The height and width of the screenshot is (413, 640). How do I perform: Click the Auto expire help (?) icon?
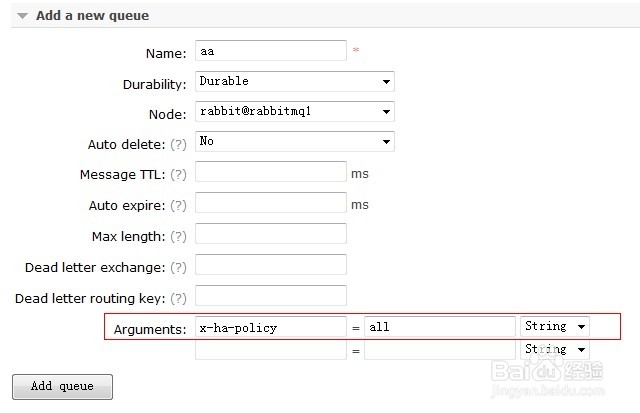tap(178, 205)
